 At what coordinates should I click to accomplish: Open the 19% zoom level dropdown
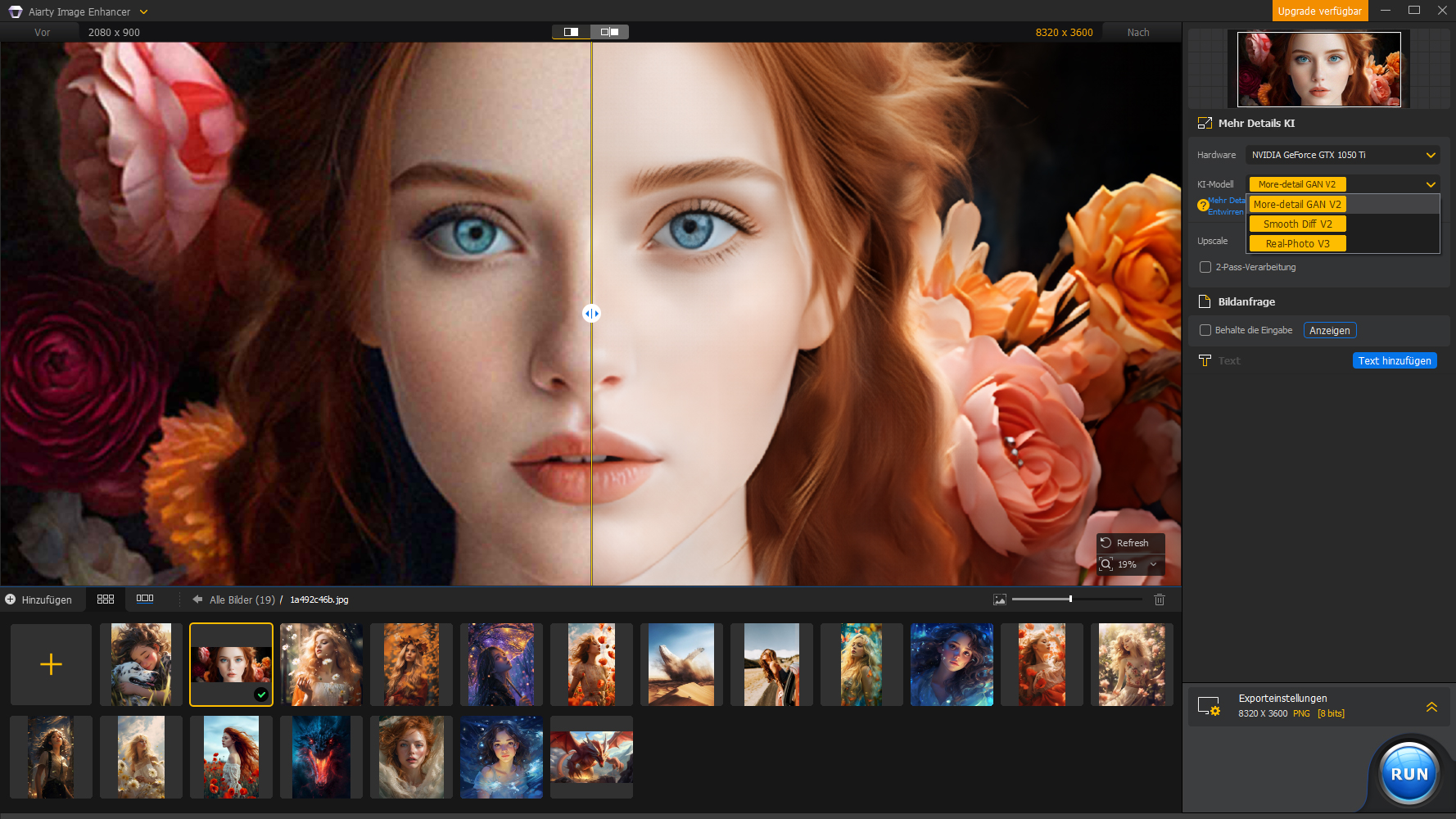[1153, 564]
